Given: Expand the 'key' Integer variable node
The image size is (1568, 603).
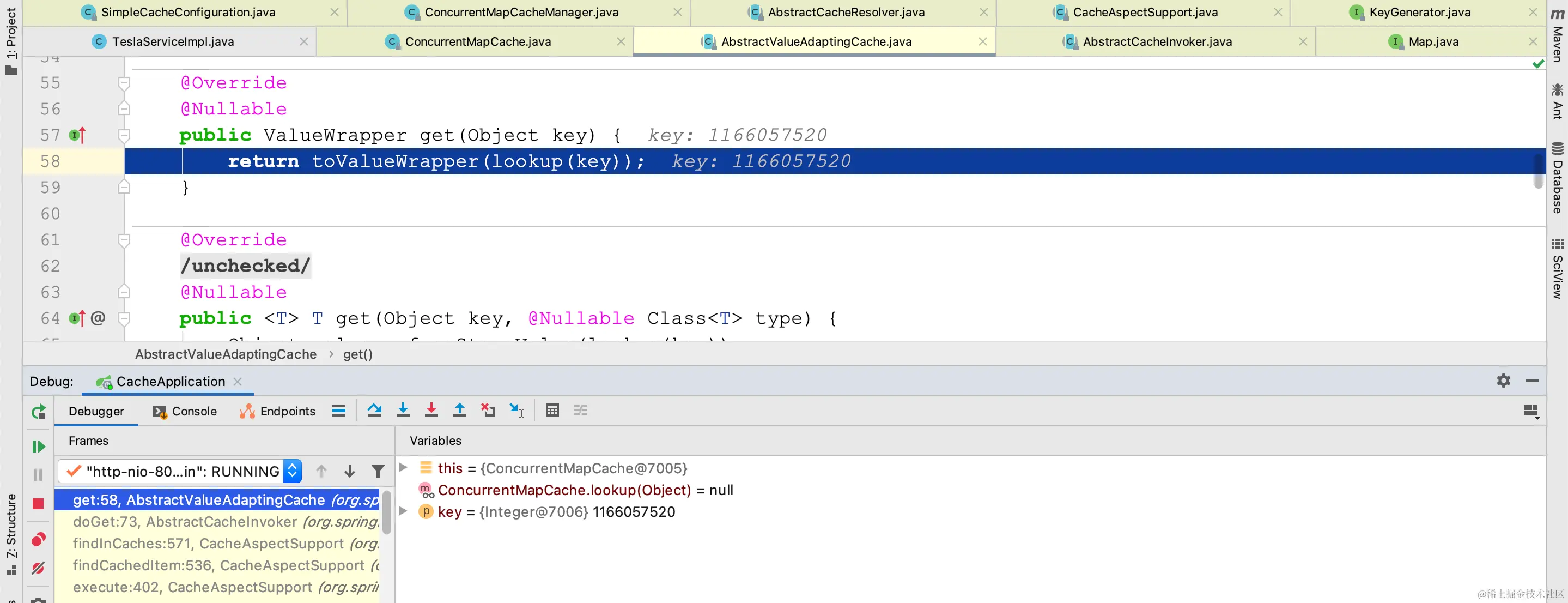Looking at the screenshot, I should [403, 511].
